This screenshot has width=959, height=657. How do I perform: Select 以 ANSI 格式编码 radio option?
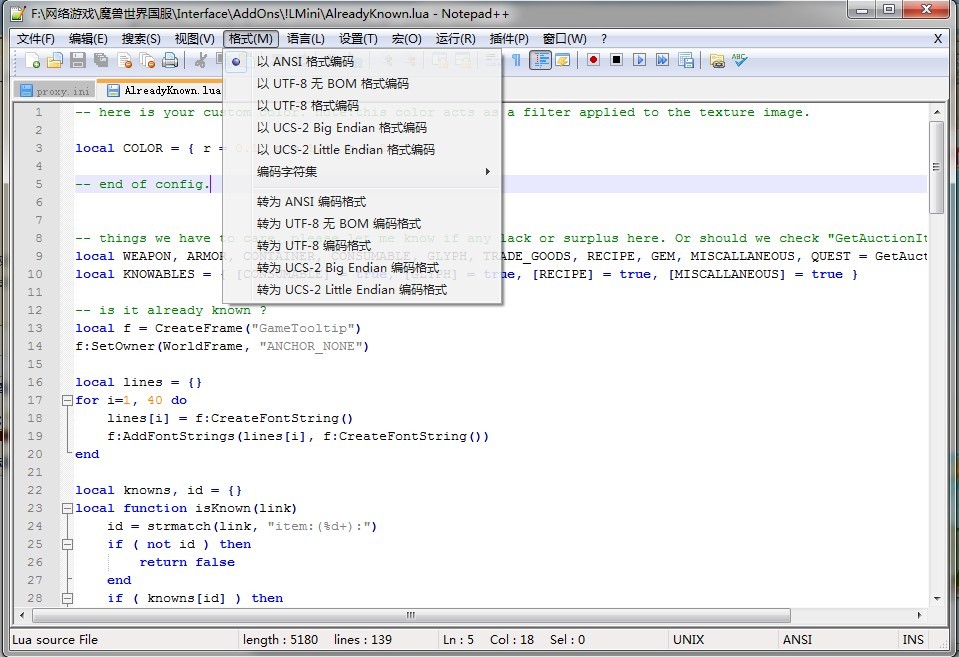pyautogui.click(x=305, y=62)
